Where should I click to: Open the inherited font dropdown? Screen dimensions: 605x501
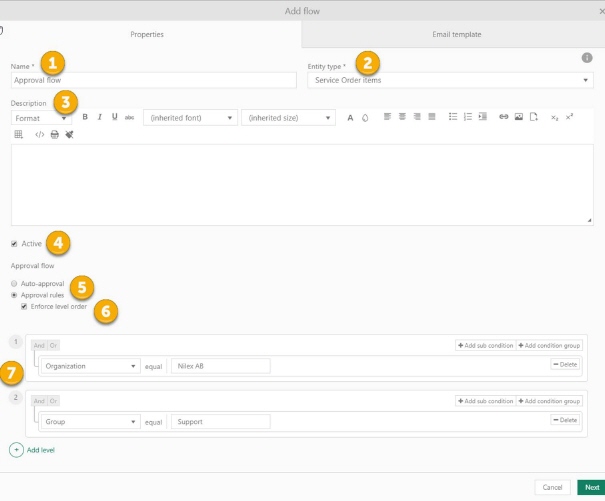coord(190,118)
